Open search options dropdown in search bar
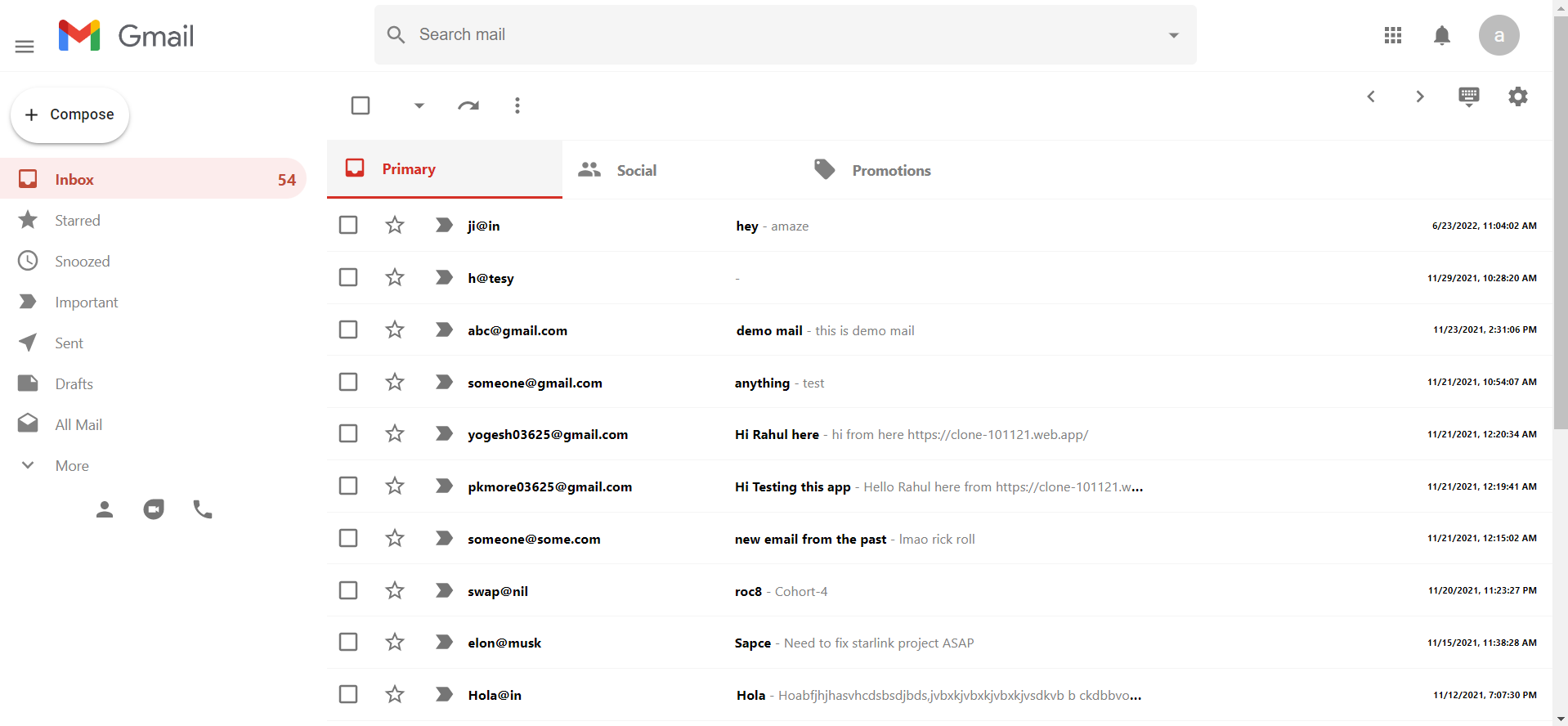The width and height of the screenshot is (1568, 726). coord(1173,35)
